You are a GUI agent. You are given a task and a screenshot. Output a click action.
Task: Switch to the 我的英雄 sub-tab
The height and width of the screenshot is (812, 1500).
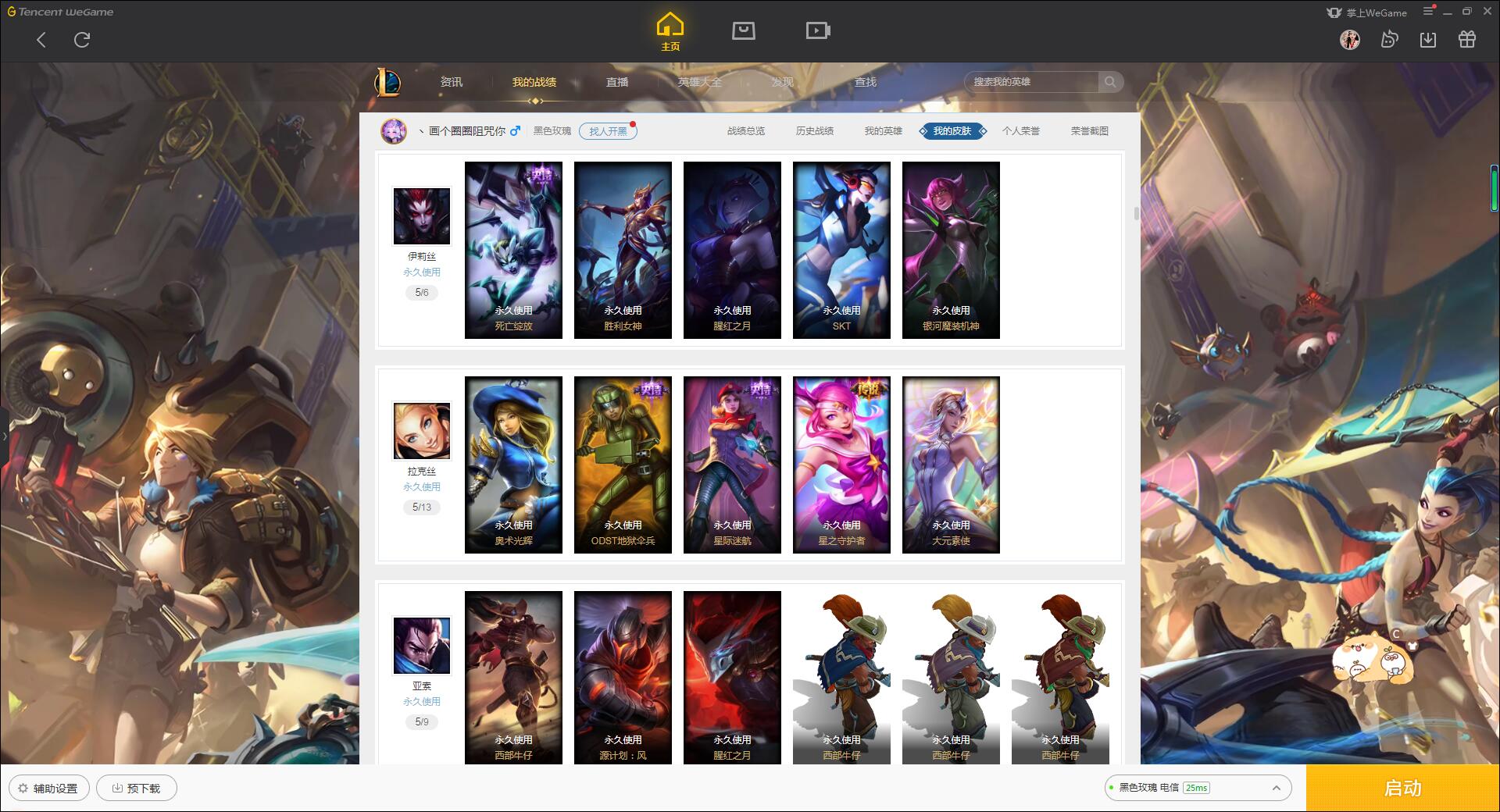[884, 131]
